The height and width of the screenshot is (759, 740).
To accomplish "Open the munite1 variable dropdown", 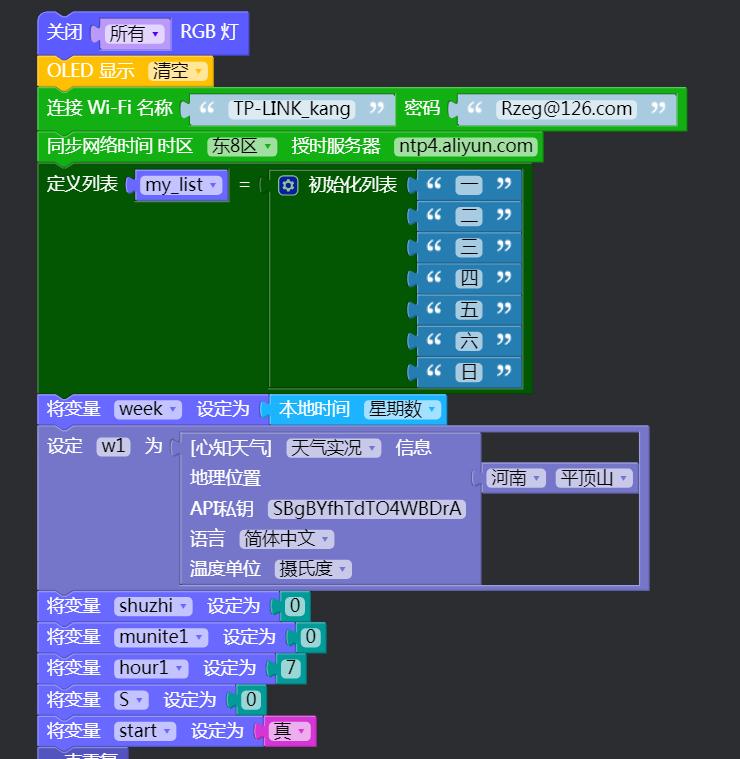I will click(161, 637).
